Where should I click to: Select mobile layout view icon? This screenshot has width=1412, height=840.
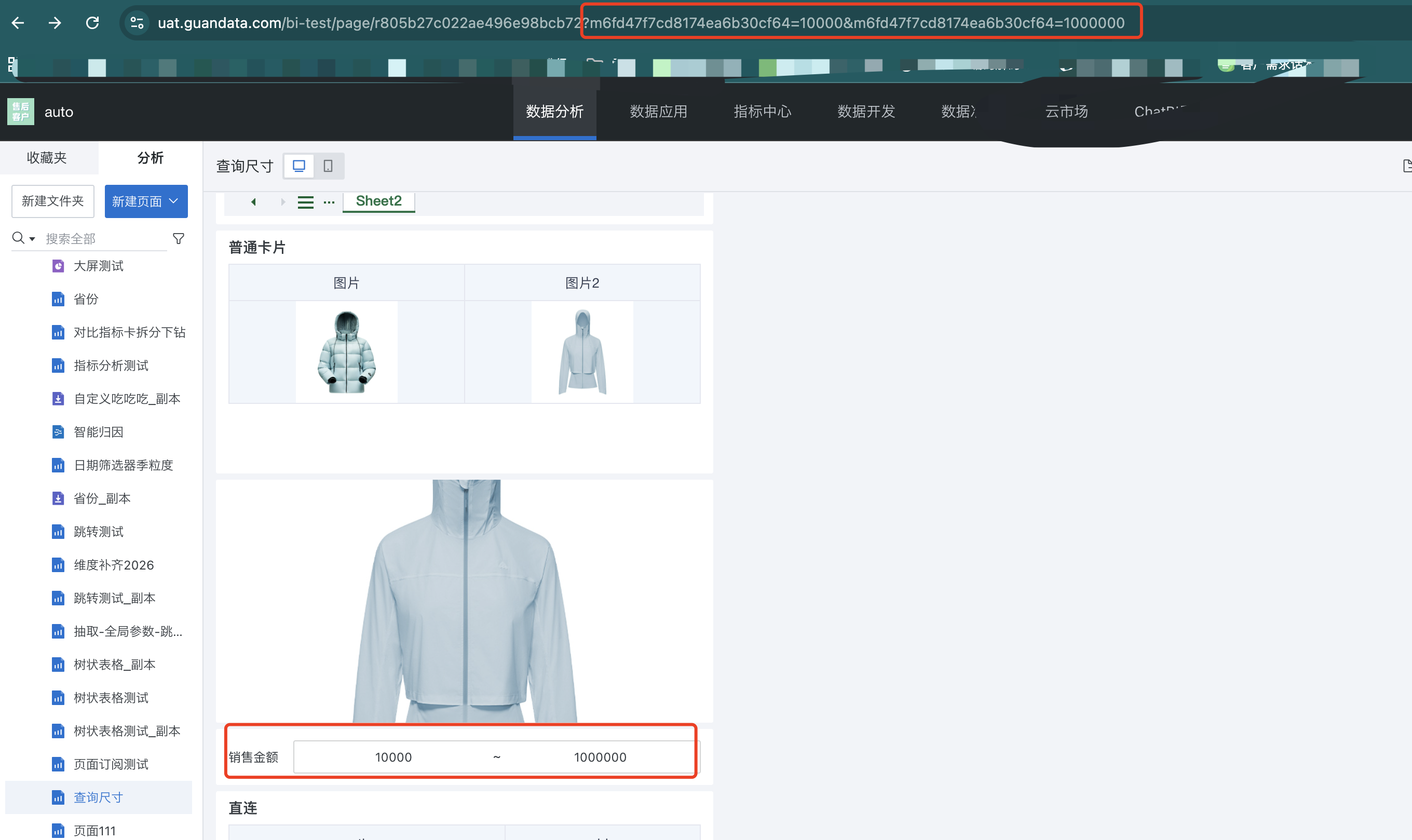[x=328, y=166]
